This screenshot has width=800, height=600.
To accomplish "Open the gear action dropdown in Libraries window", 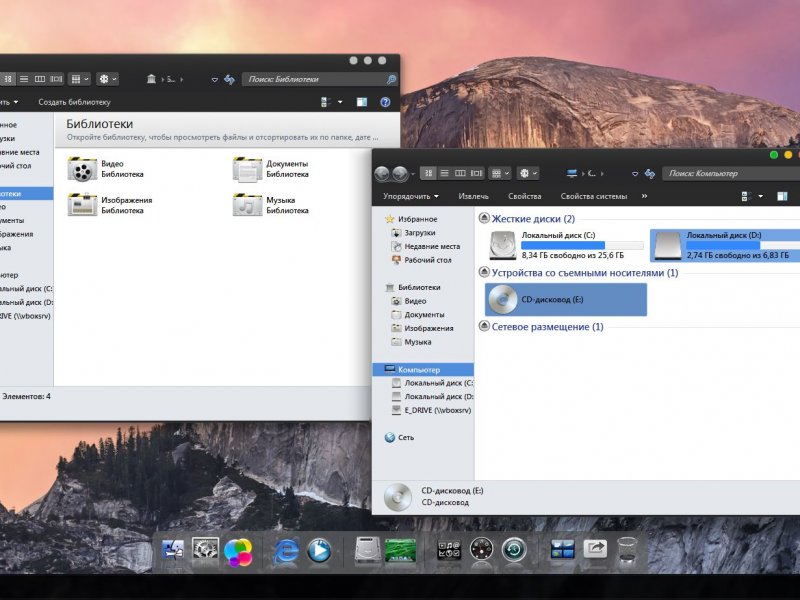I will 108,79.
